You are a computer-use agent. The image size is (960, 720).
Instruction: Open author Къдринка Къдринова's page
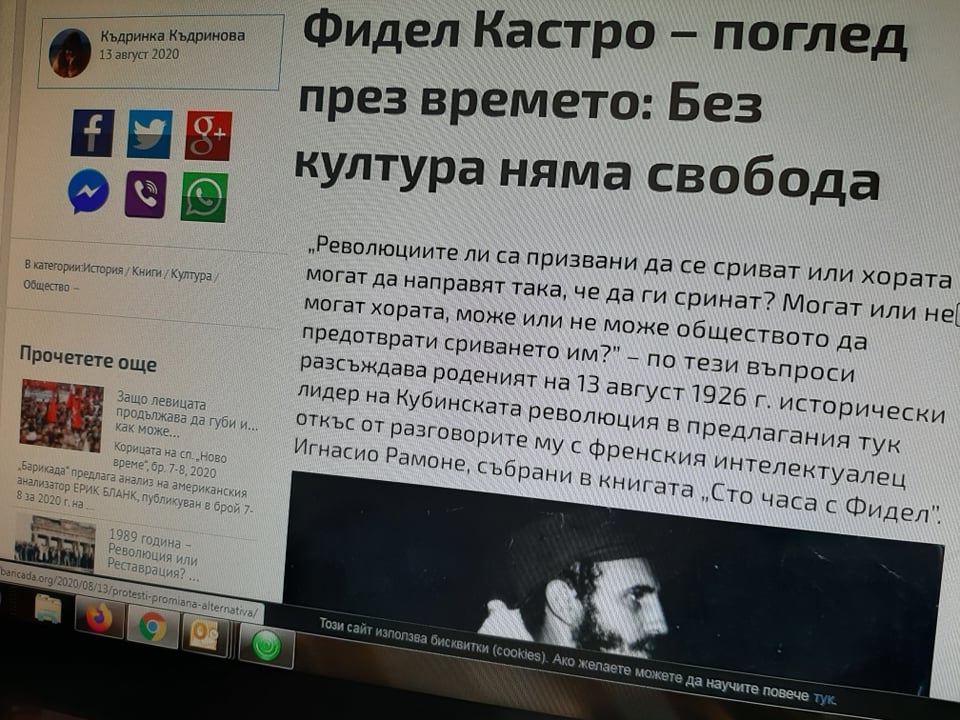172,36
